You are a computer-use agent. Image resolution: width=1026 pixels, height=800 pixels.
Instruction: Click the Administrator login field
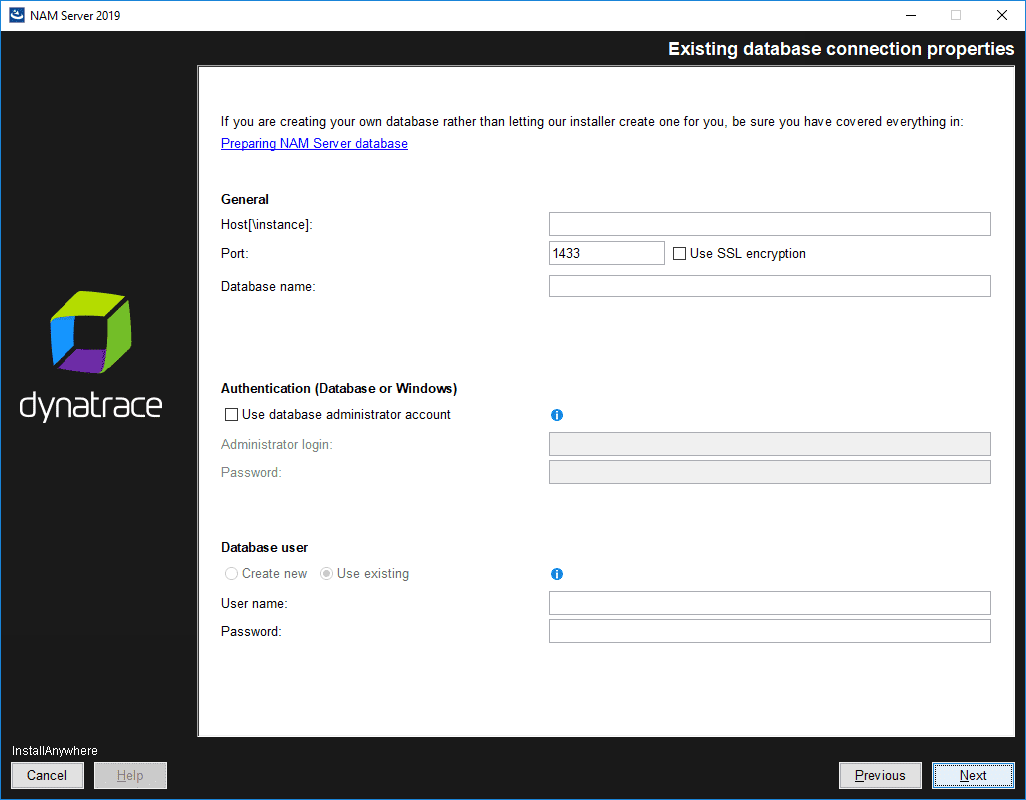[770, 444]
